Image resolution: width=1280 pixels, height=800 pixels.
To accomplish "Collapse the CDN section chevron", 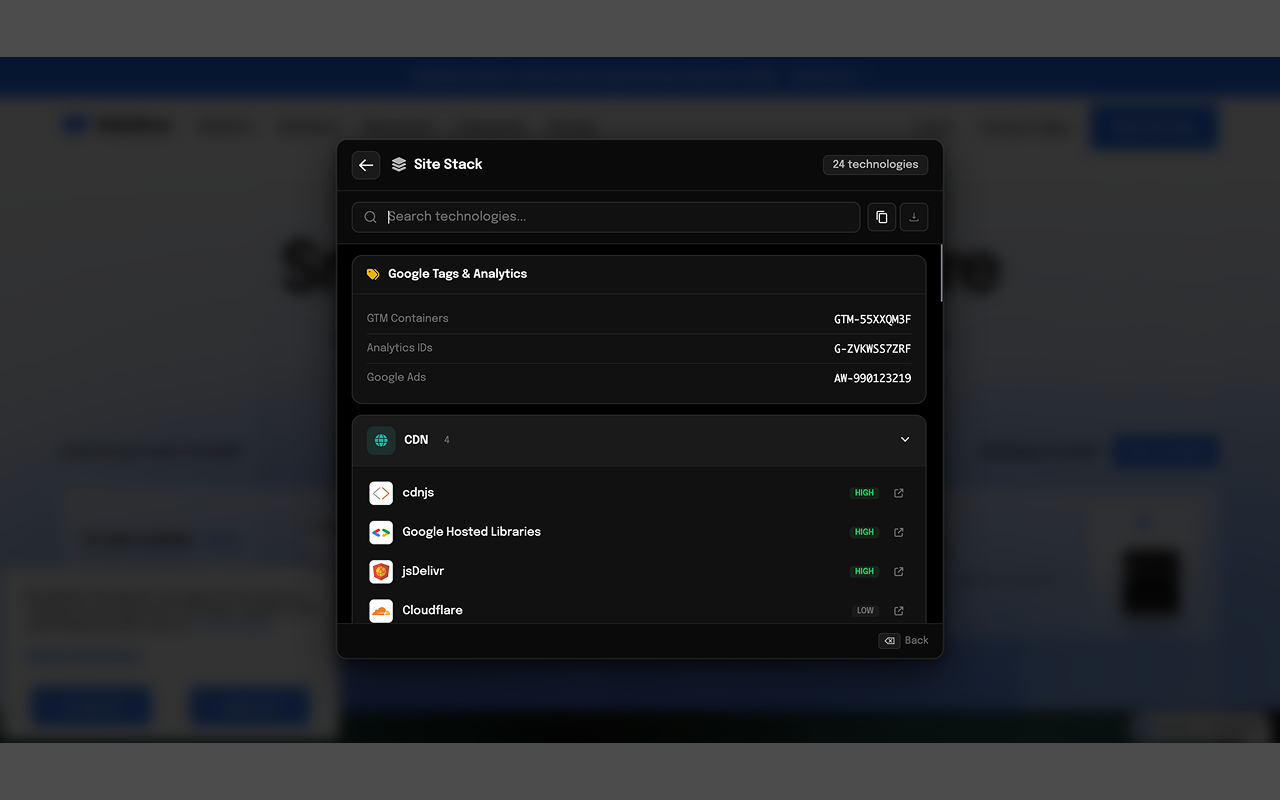I will click(x=905, y=440).
